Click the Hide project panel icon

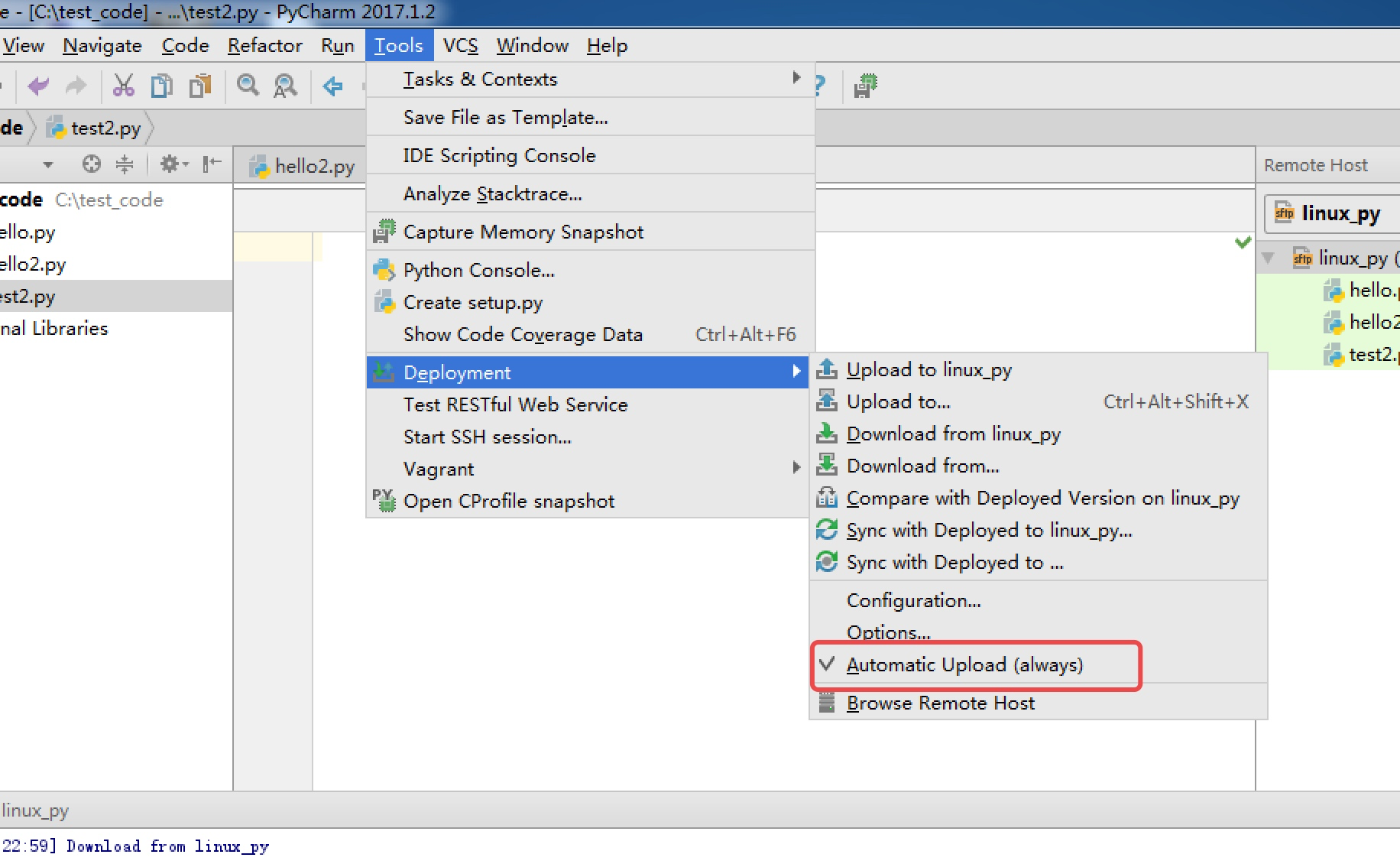click(x=212, y=164)
